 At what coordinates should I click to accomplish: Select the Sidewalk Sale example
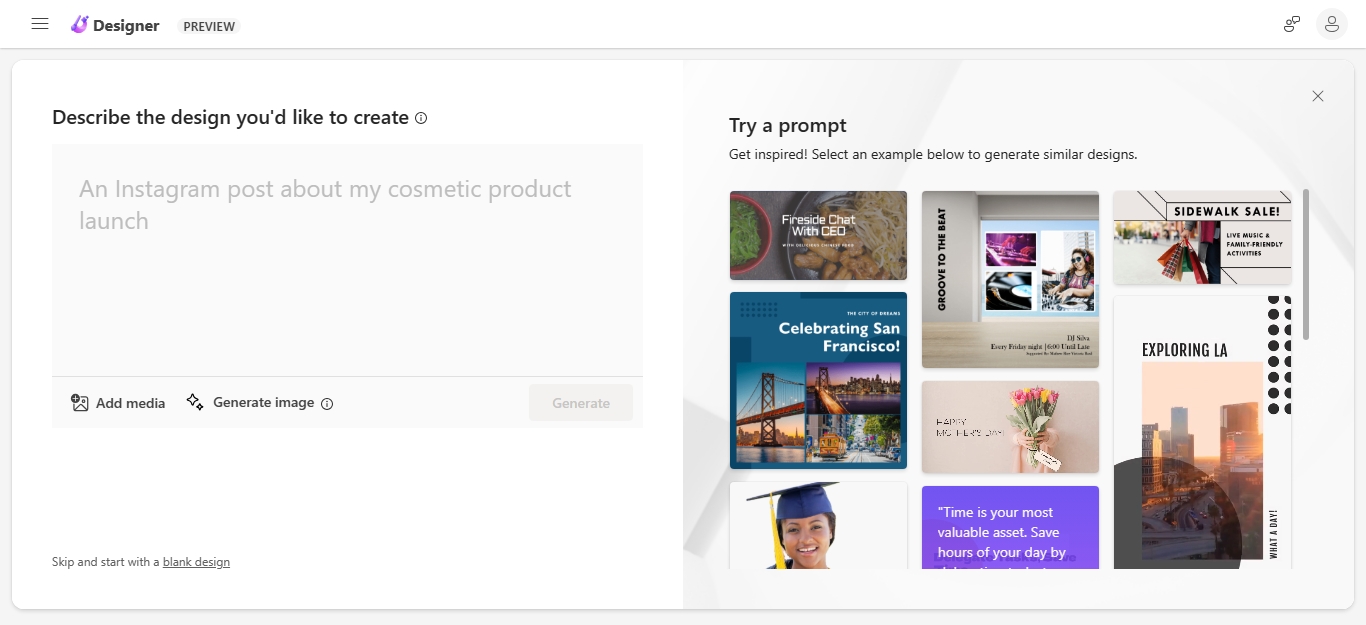(x=1202, y=237)
